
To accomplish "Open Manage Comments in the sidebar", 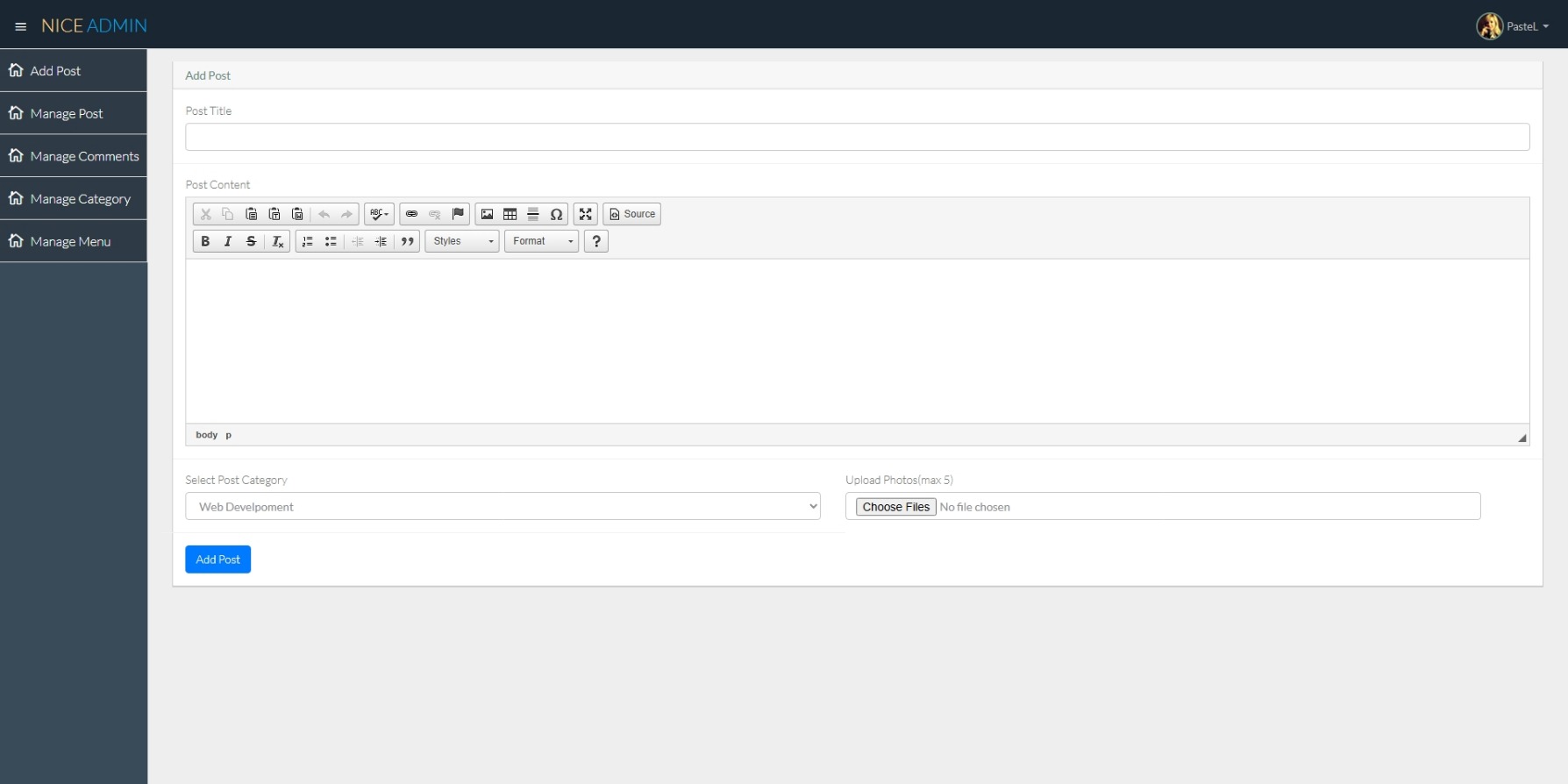I will click(74, 156).
